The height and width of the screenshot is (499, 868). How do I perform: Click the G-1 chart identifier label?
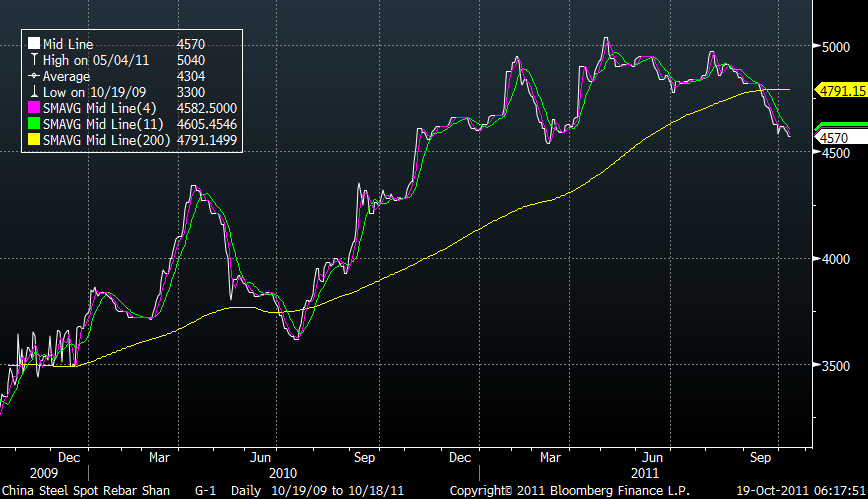(206, 490)
